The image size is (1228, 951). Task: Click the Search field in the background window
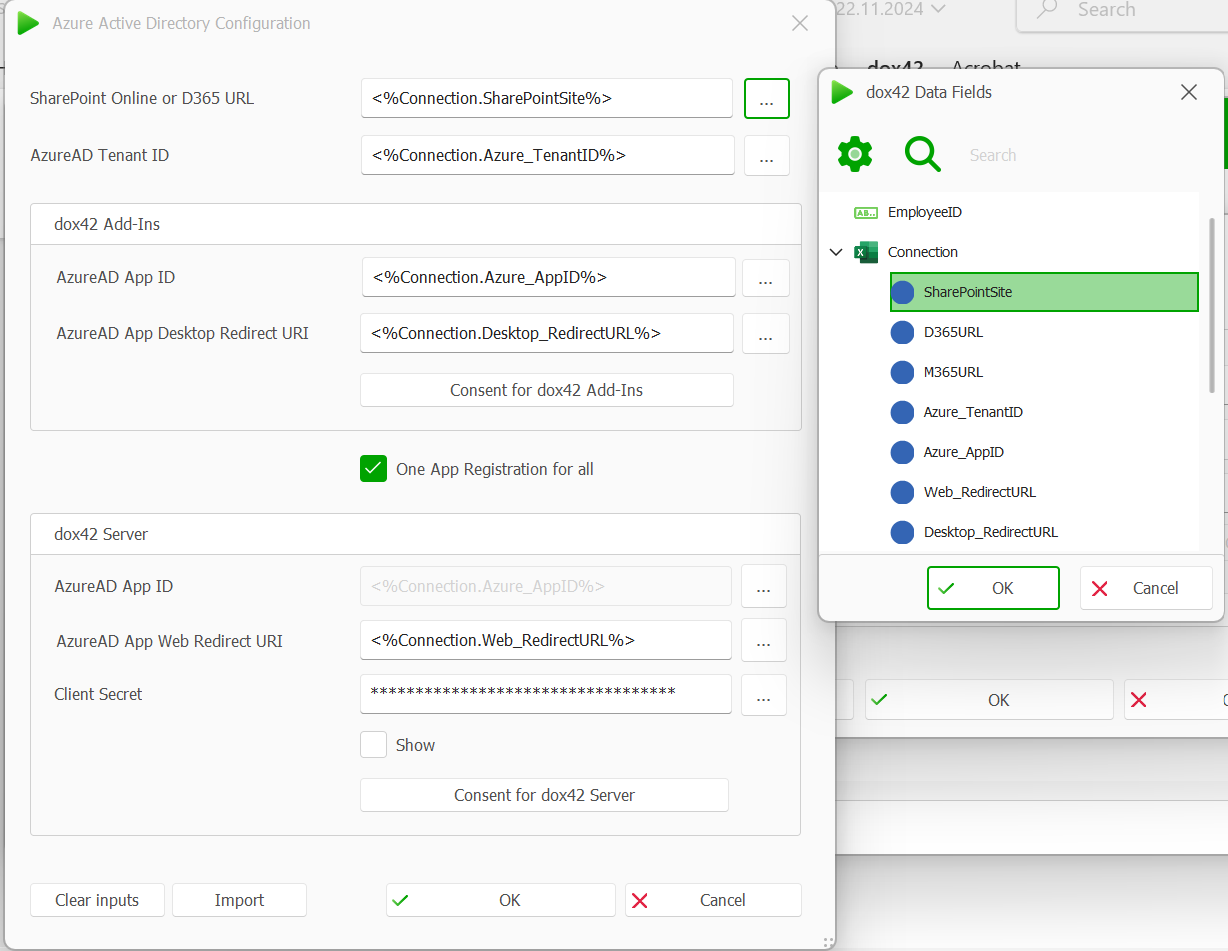click(1122, 12)
